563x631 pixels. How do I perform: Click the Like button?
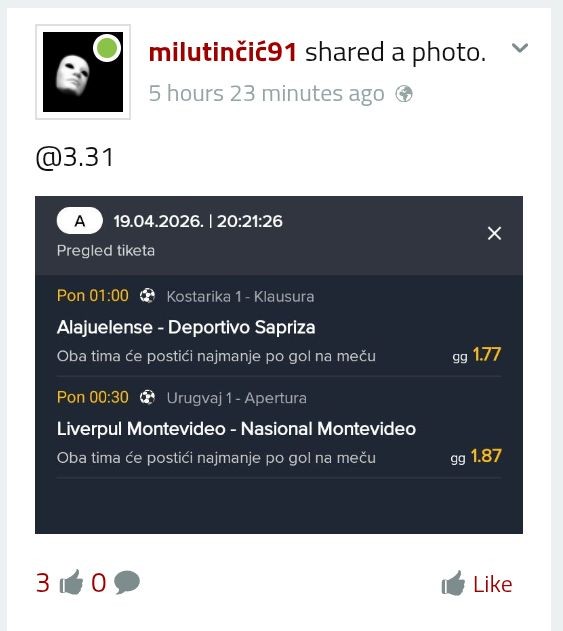point(477,584)
